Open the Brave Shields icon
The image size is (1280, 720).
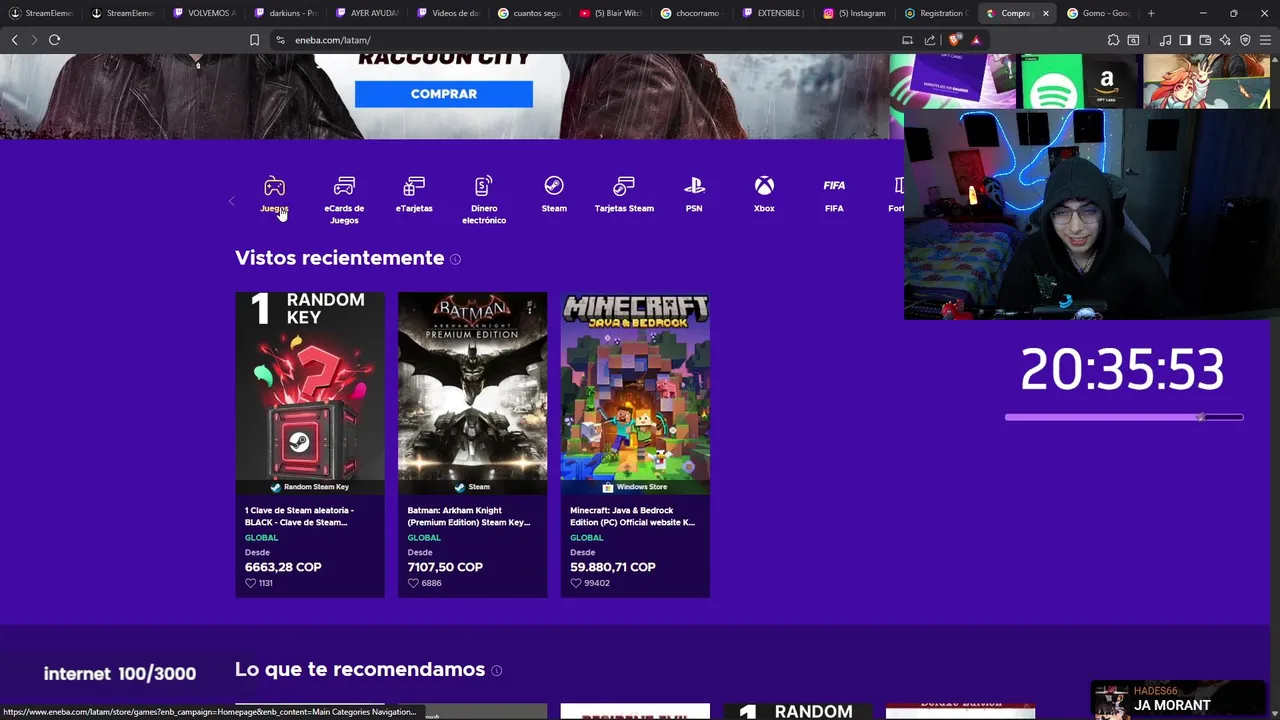pos(954,40)
